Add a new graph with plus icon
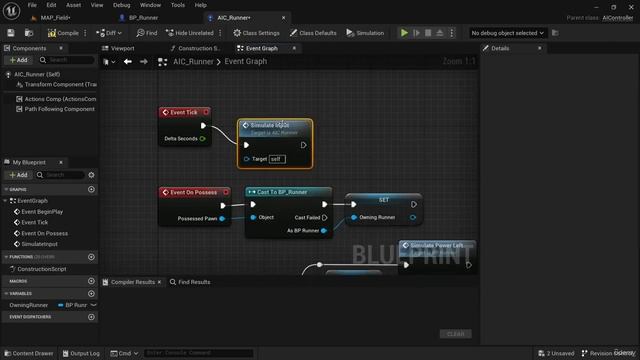The image size is (640, 360). (x=91, y=189)
